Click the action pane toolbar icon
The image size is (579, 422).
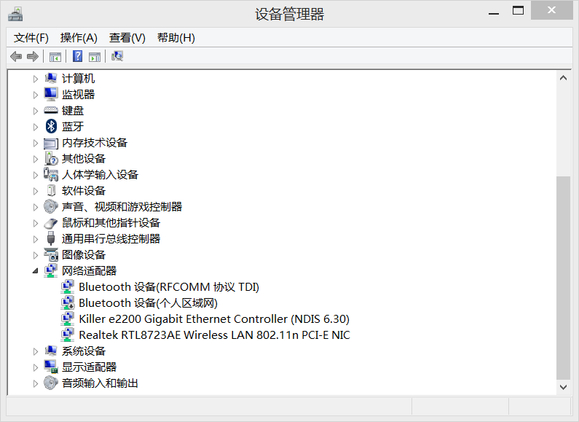[x=95, y=56]
